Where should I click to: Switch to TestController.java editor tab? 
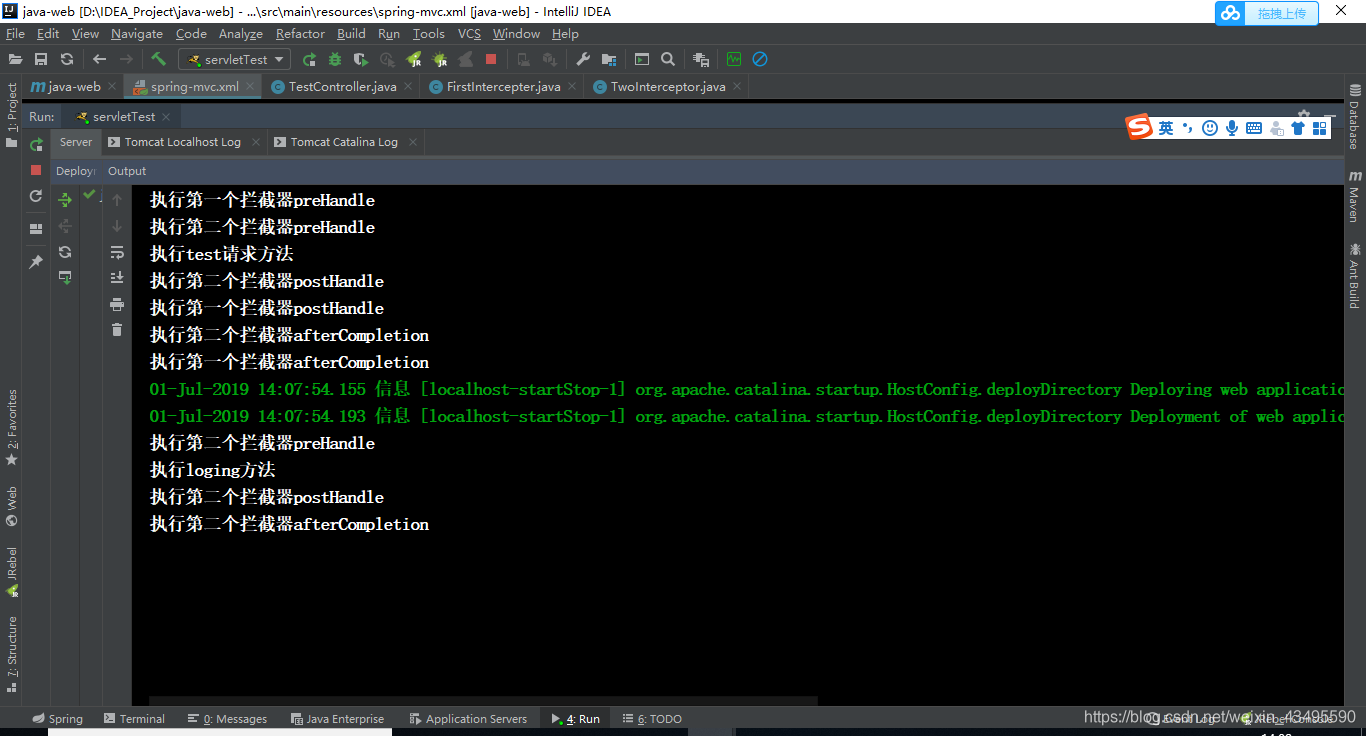[342, 87]
